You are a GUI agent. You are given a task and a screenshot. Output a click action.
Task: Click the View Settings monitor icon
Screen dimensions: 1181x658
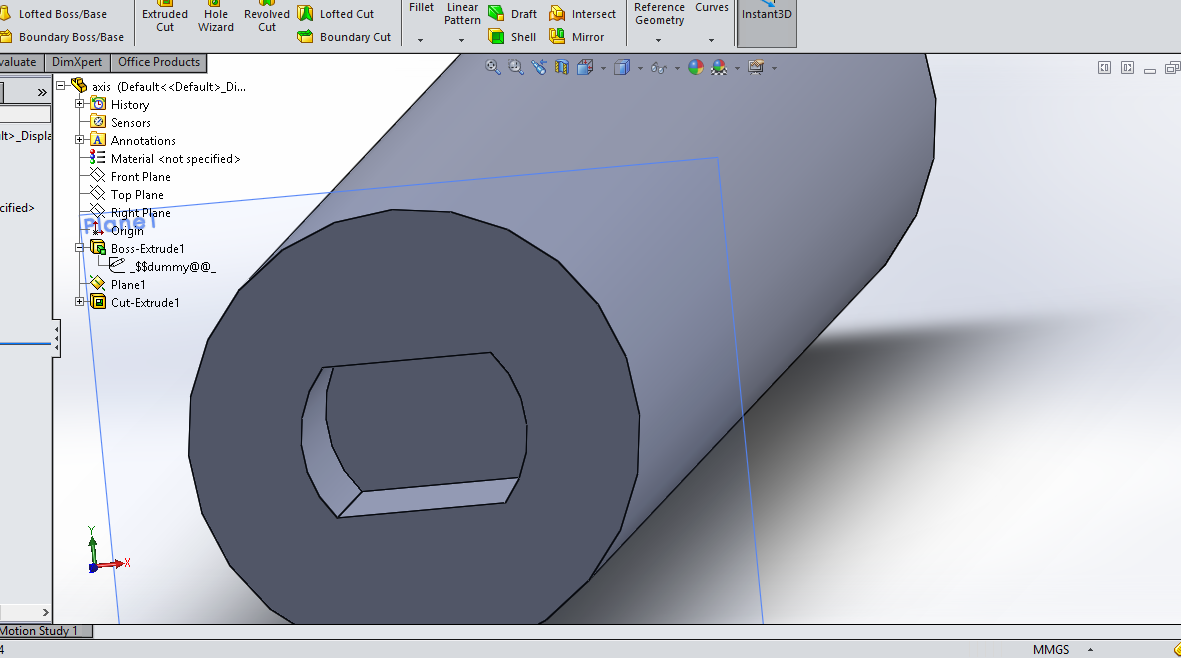756,67
